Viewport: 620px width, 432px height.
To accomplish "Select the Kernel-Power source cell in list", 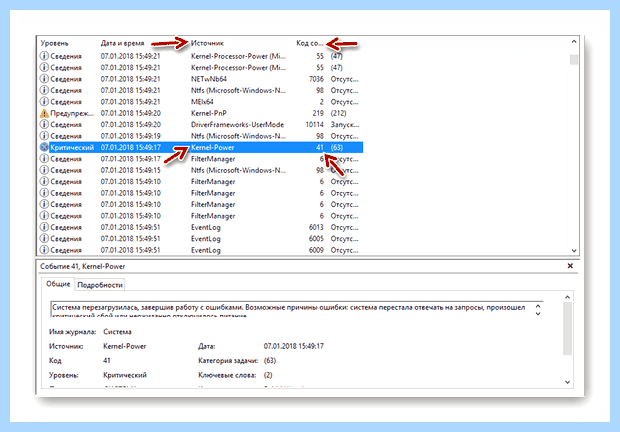I will [x=213, y=147].
